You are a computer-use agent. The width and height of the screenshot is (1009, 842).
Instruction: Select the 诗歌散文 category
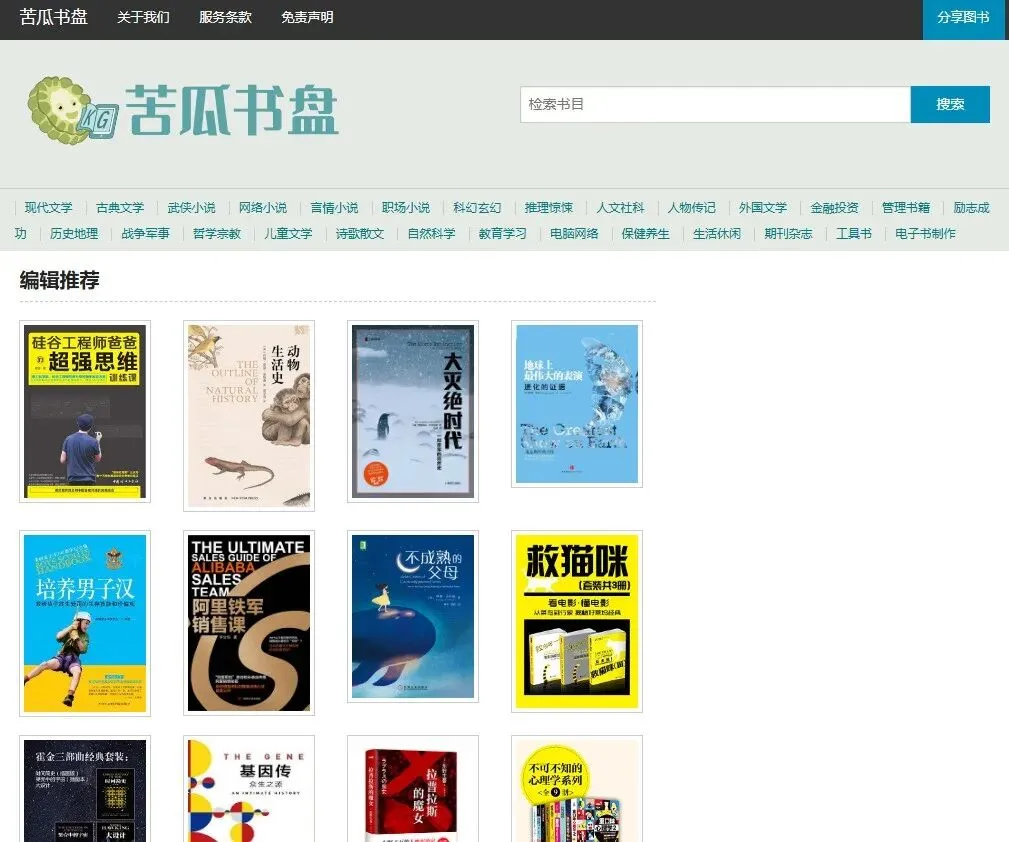pyautogui.click(x=360, y=233)
